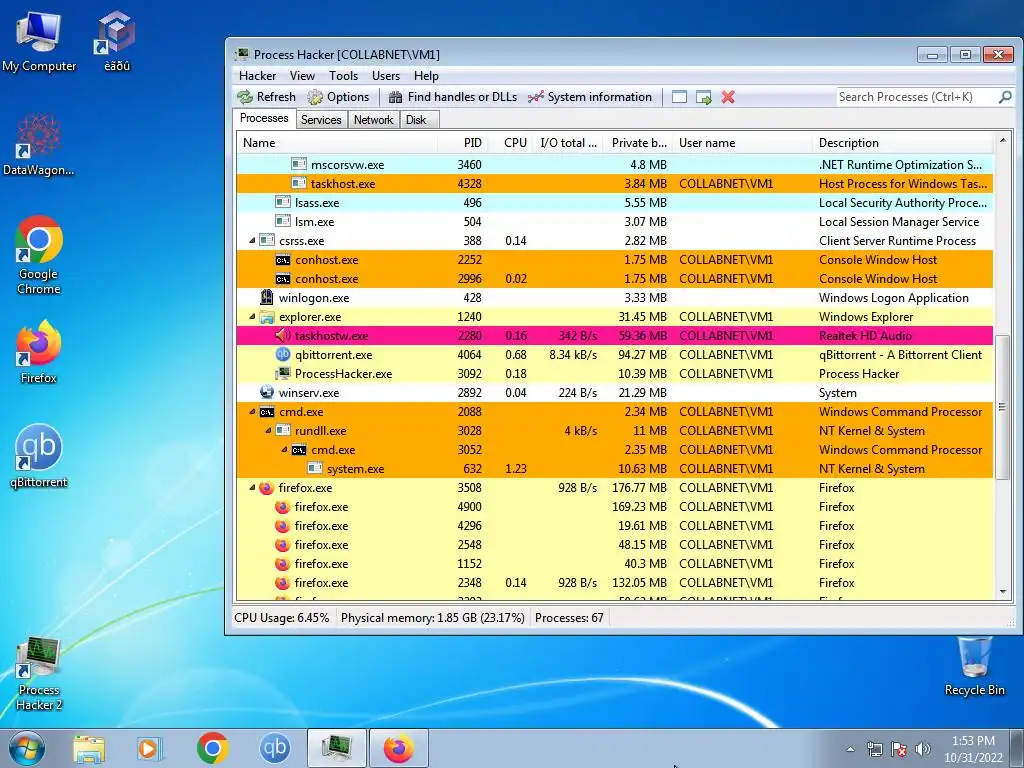This screenshot has width=1024, height=768.
Task: Click scrollbar down arrow in process list
Action: [1002, 592]
